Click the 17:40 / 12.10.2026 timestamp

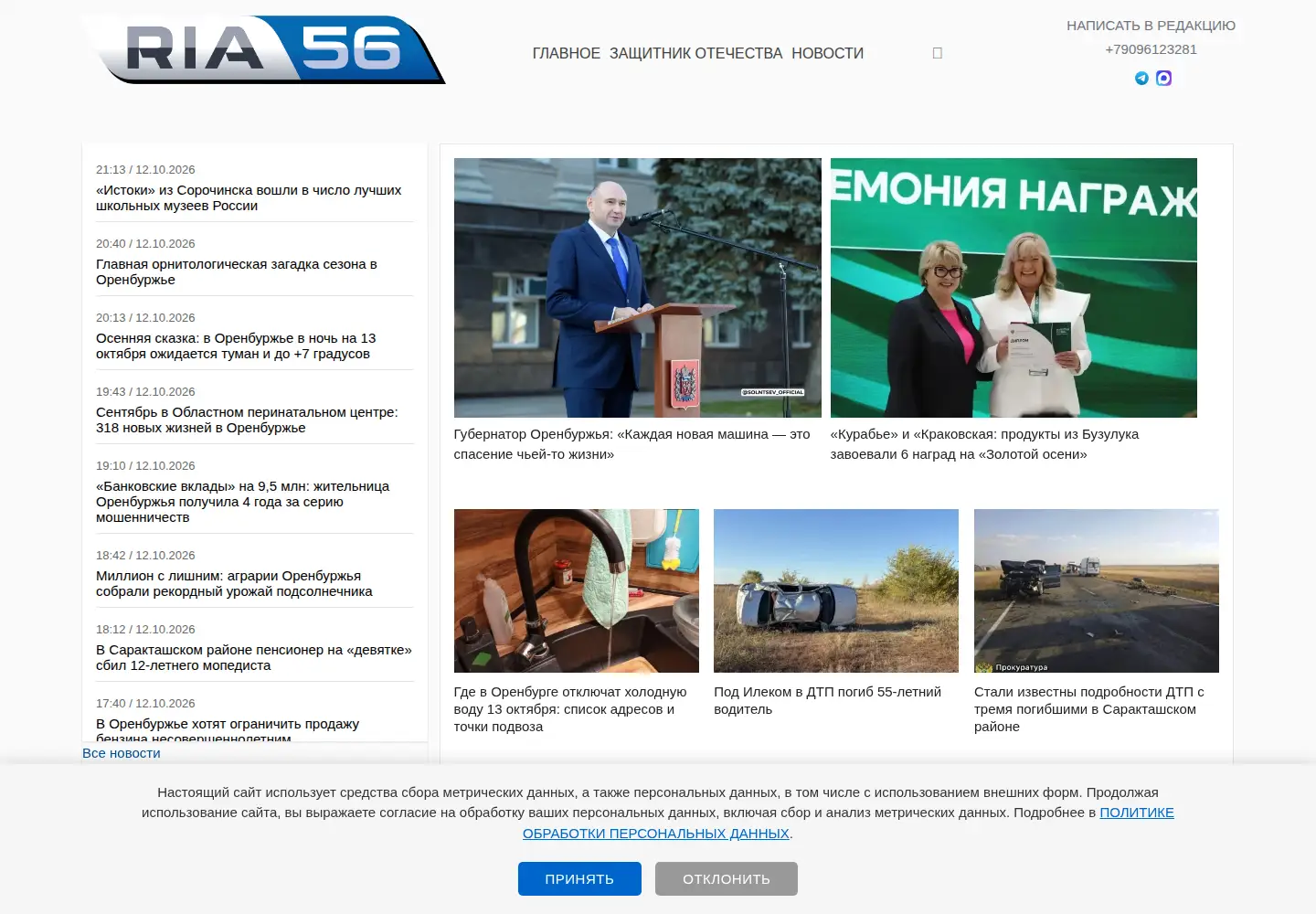[x=145, y=704]
